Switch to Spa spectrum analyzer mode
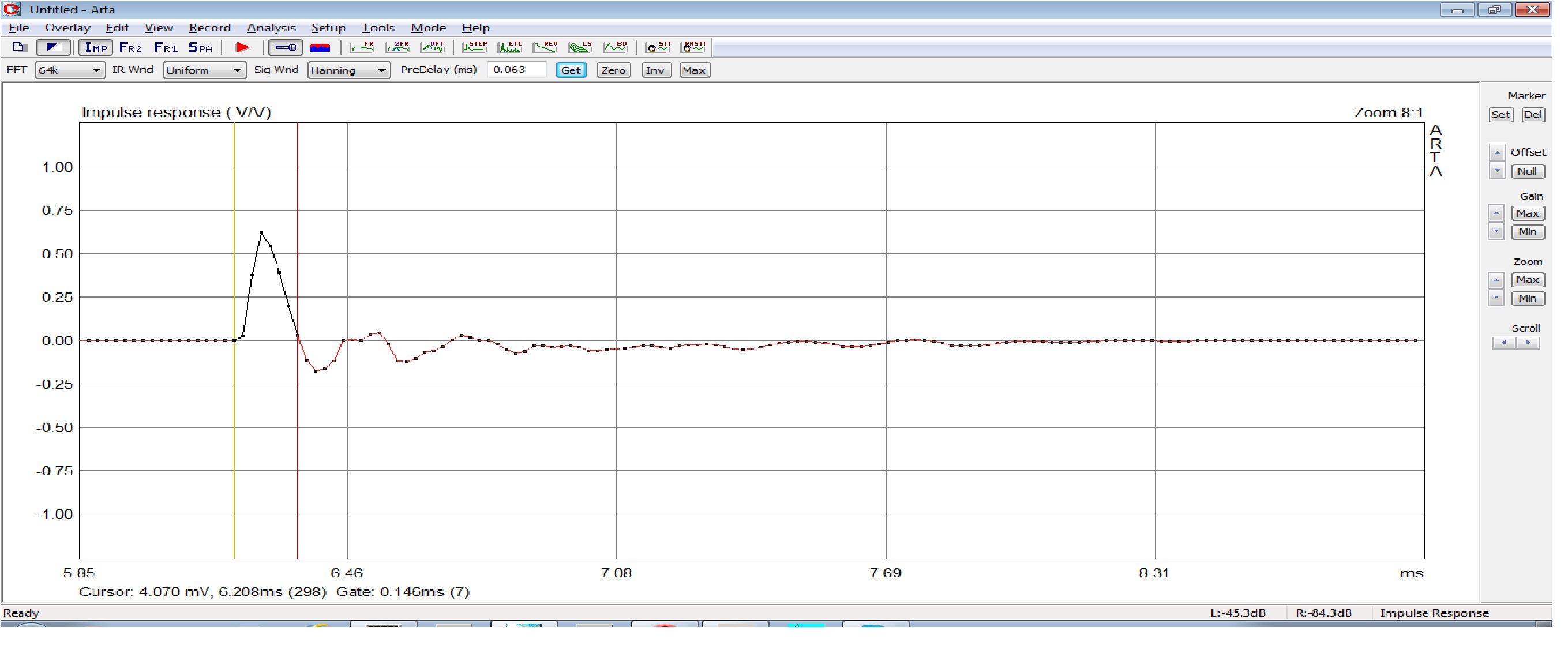The width and height of the screenshot is (1568, 646). pyautogui.click(x=201, y=47)
